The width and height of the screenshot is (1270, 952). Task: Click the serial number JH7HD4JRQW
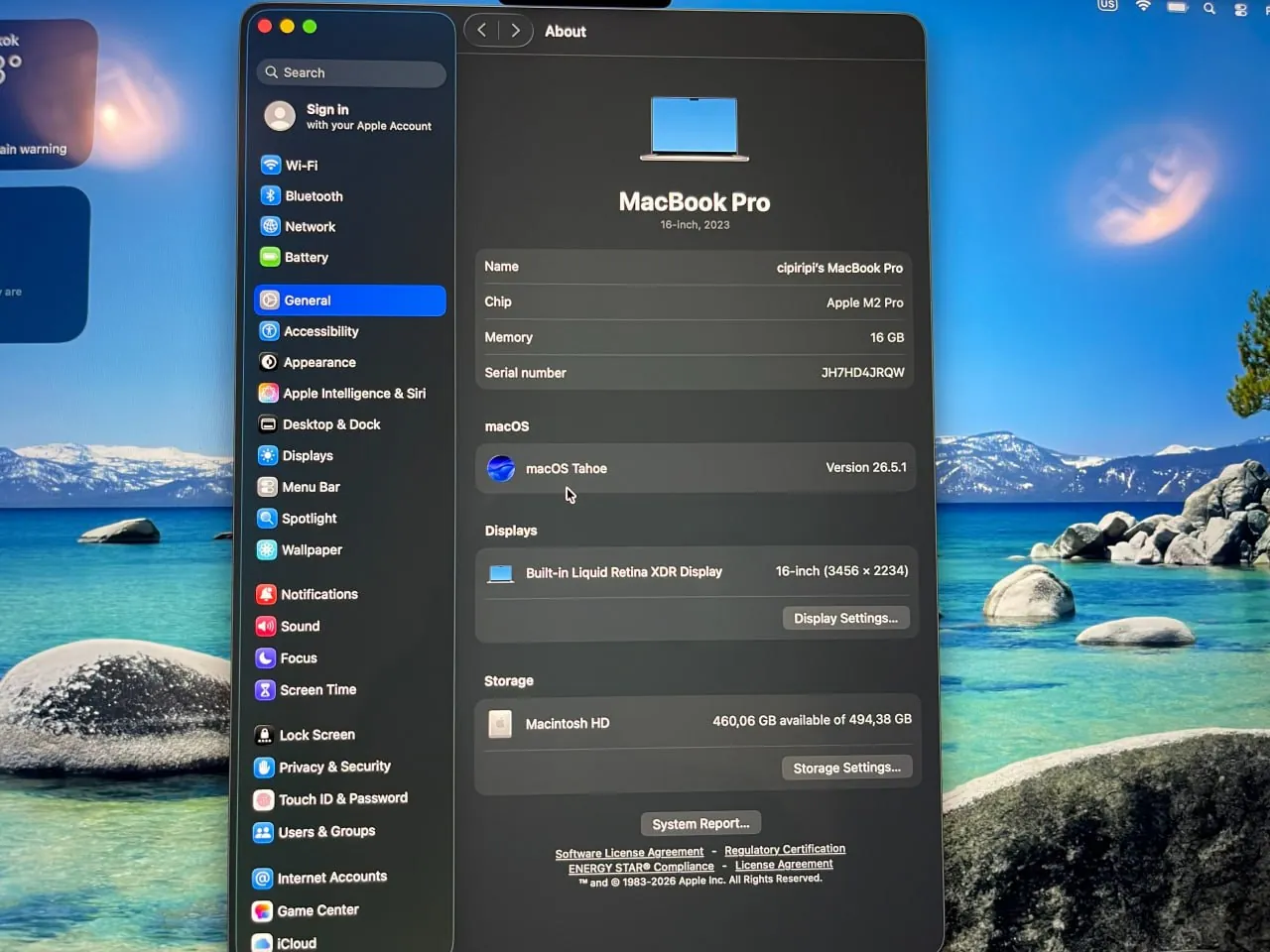[863, 372]
